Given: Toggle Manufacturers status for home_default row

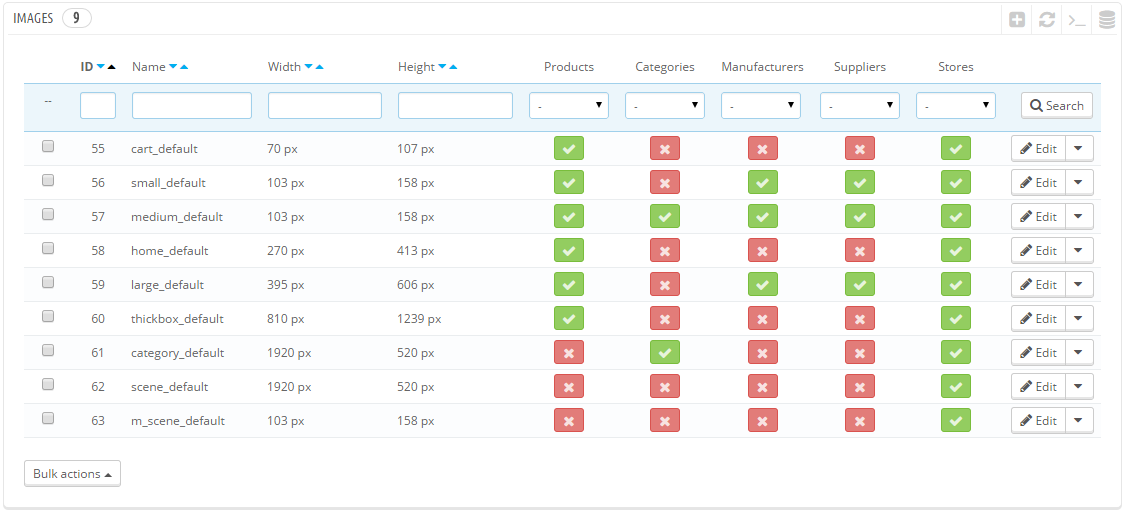Looking at the screenshot, I should pyautogui.click(x=763, y=251).
